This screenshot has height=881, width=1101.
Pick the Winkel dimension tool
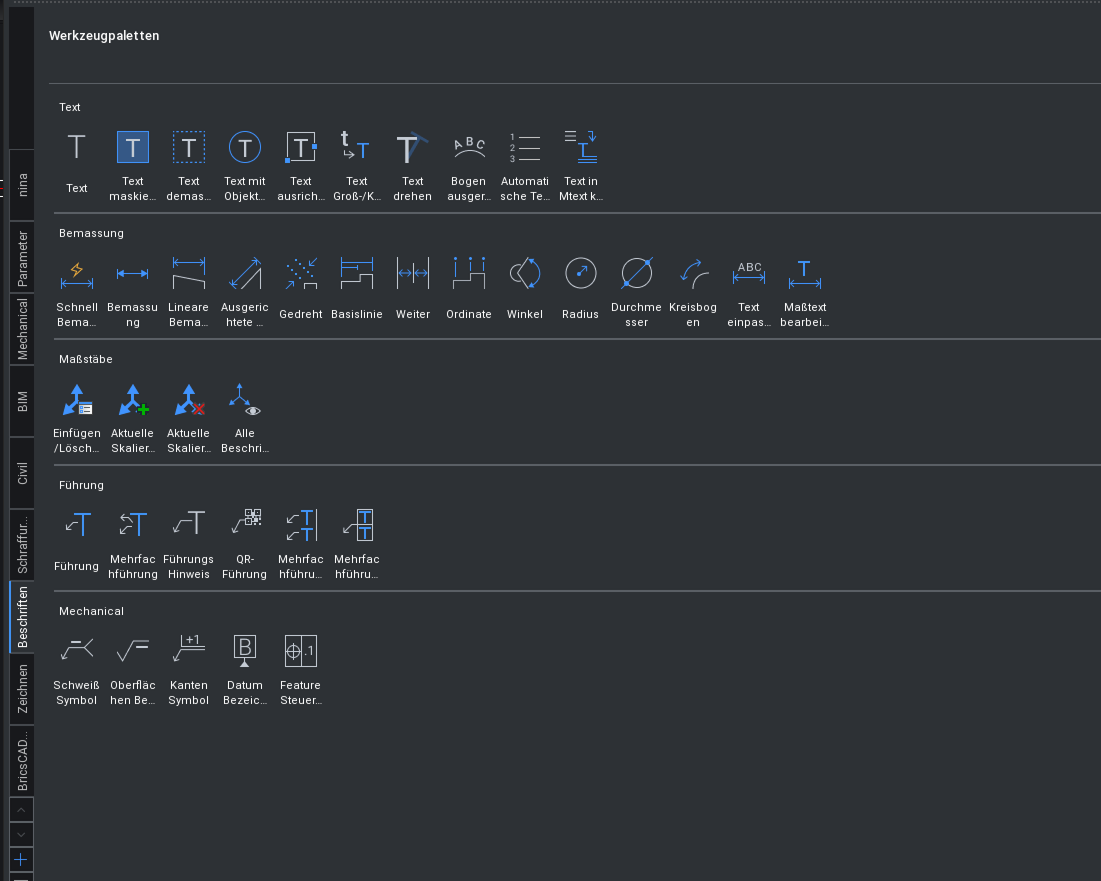525,291
